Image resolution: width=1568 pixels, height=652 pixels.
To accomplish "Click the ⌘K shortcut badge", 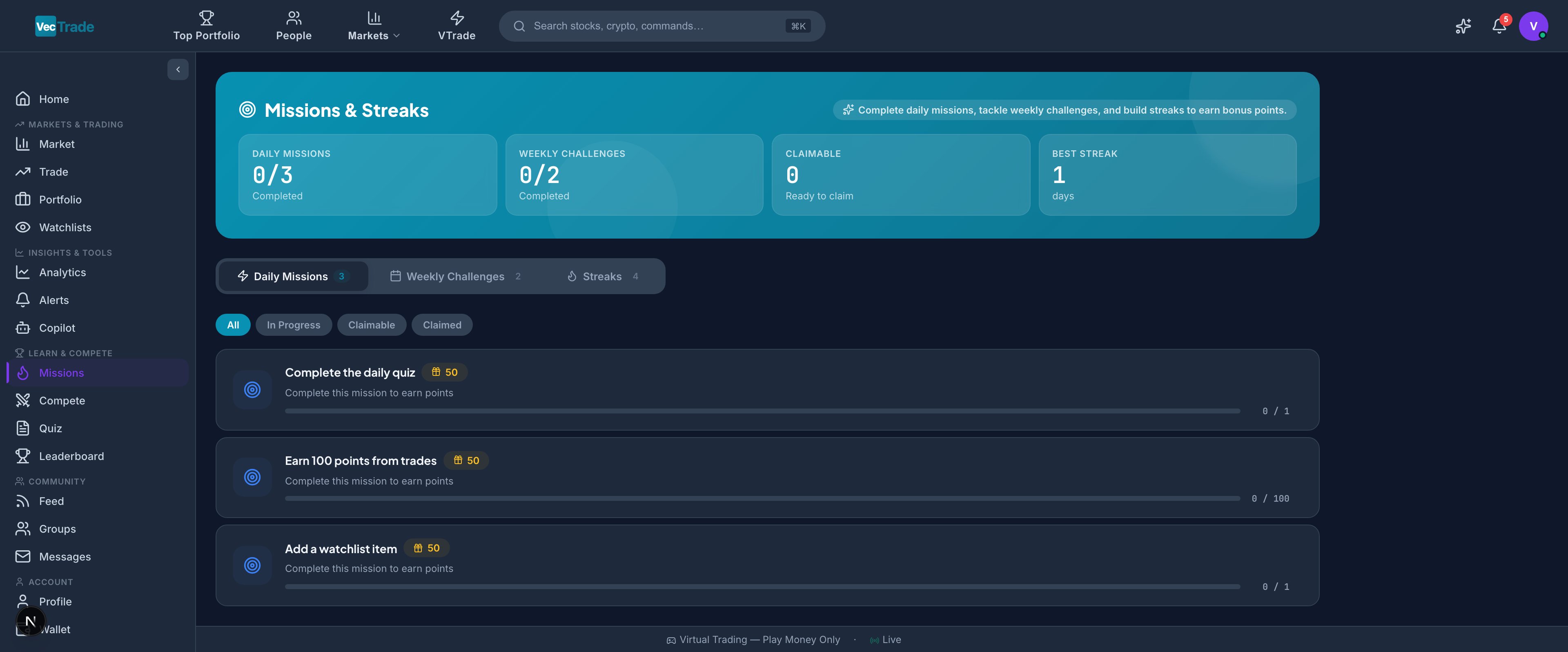I will (798, 26).
